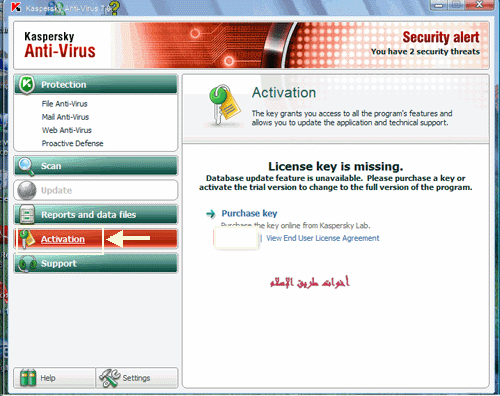The height and width of the screenshot is (396, 500).
Task: Open Reports and data files
Action: 96,214
